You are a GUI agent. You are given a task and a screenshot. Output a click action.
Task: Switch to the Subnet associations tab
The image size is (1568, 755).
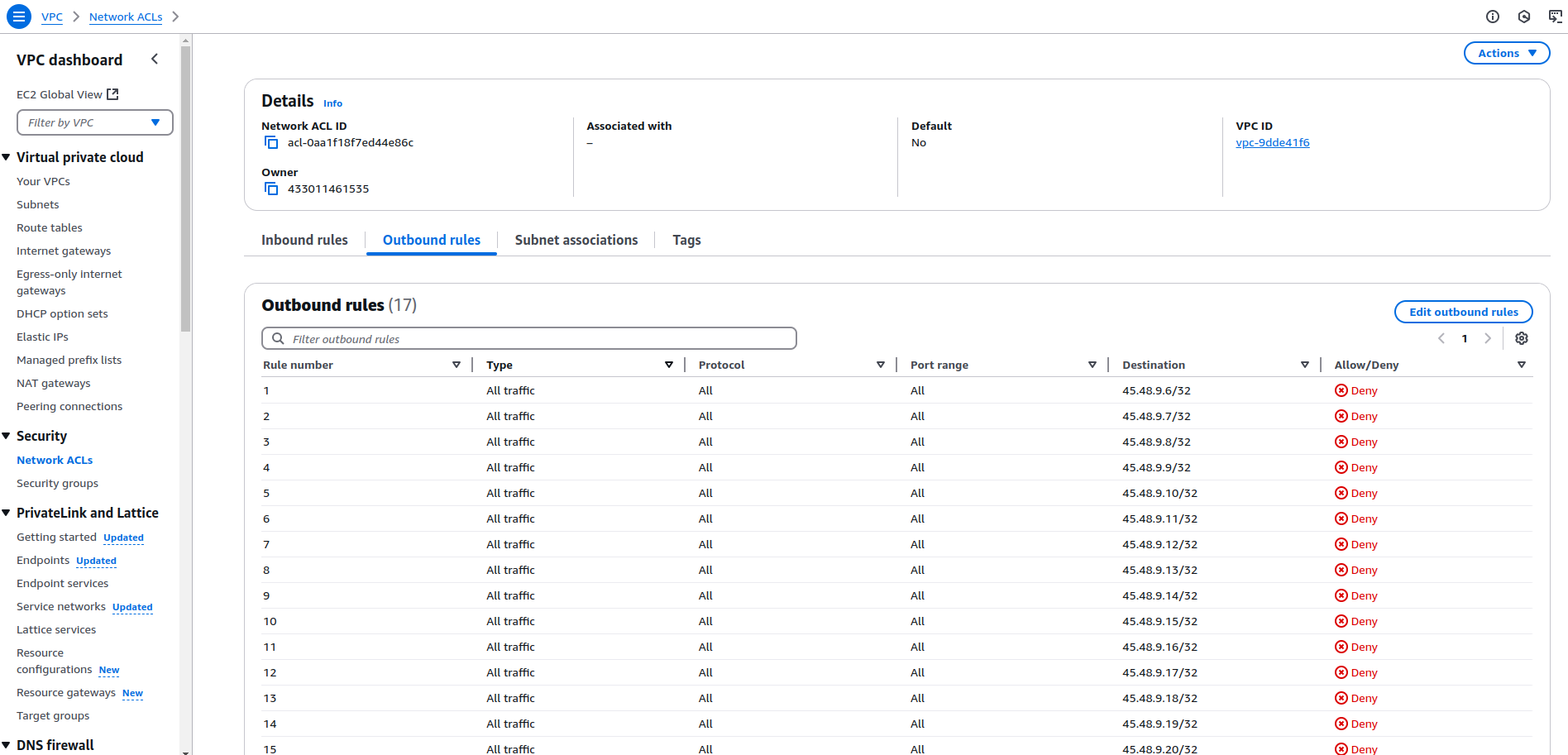[x=576, y=241]
